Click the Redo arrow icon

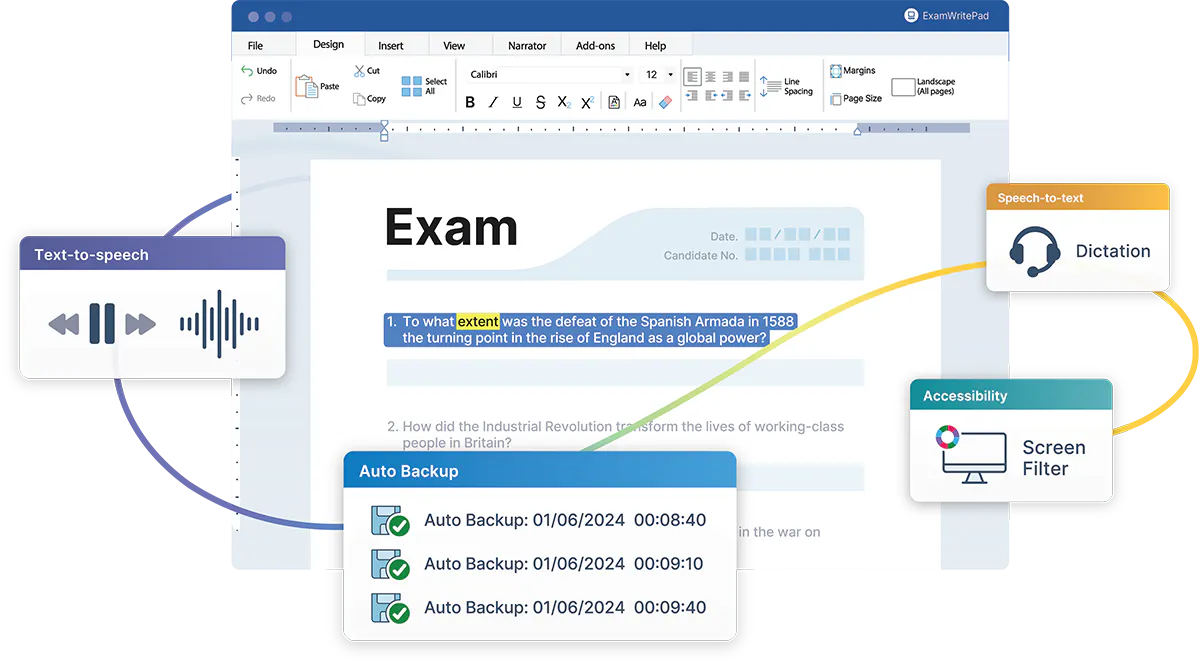[247, 98]
